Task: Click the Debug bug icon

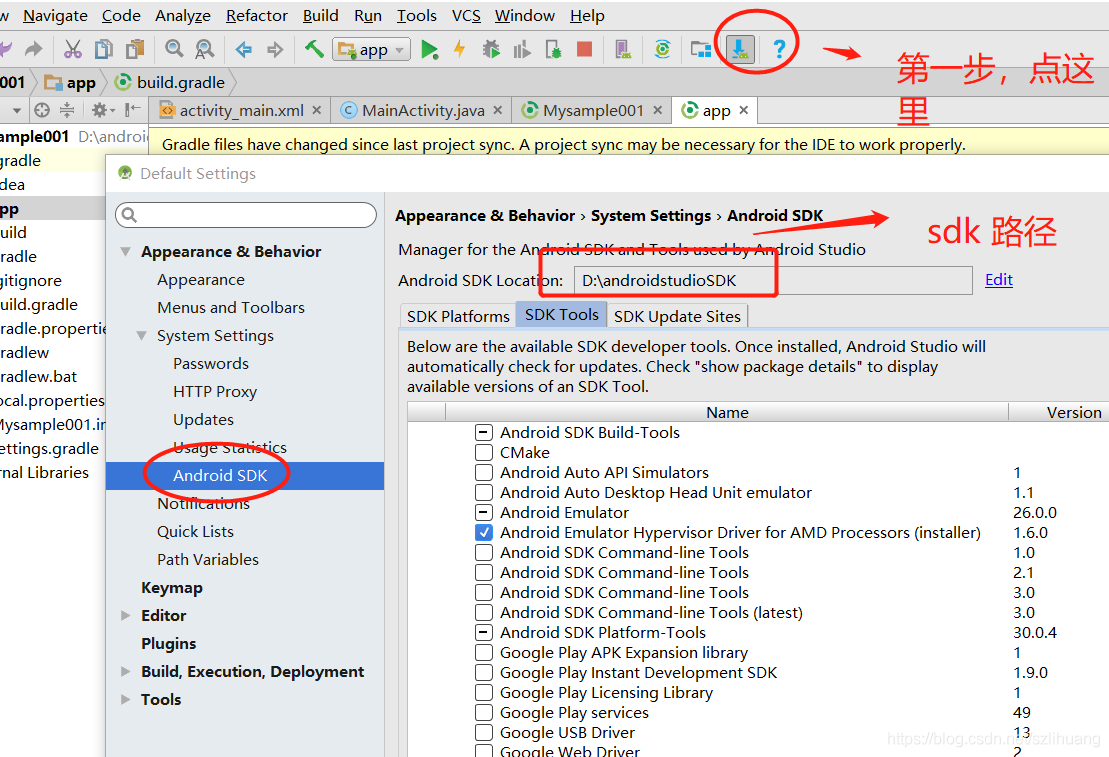Action: 491,50
